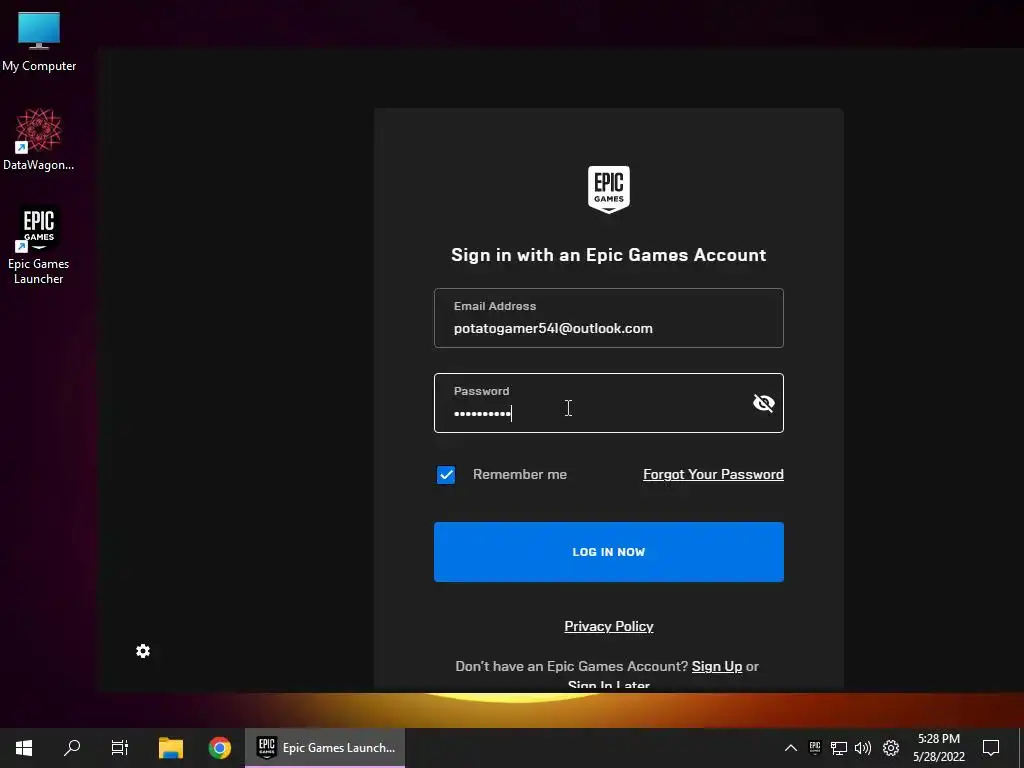Screen dimensions: 1024x768
Task: Click the gear tray icon
Action: click(891, 748)
